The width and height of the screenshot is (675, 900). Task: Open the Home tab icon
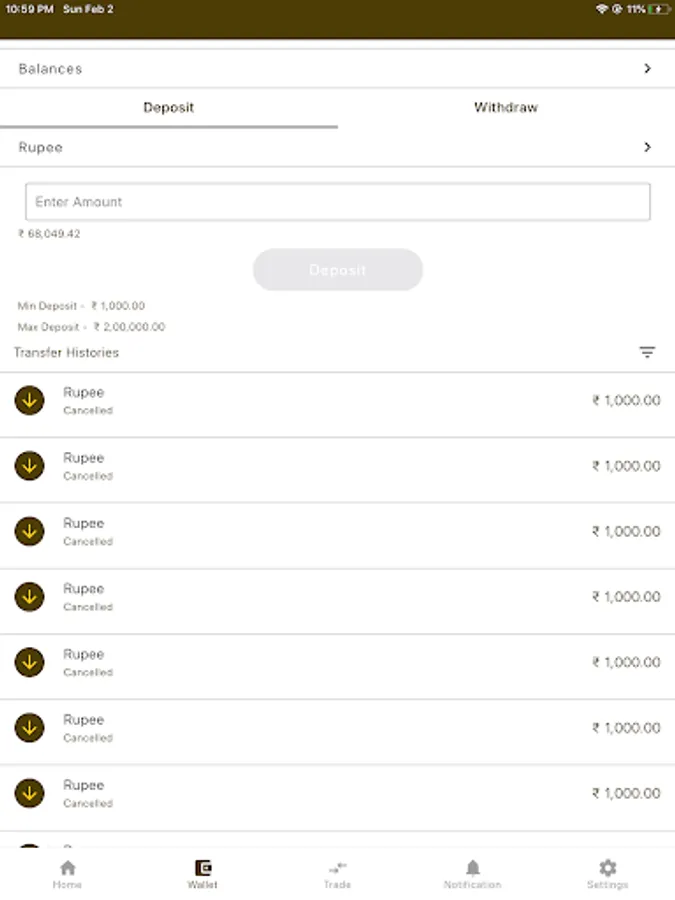(67, 868)
